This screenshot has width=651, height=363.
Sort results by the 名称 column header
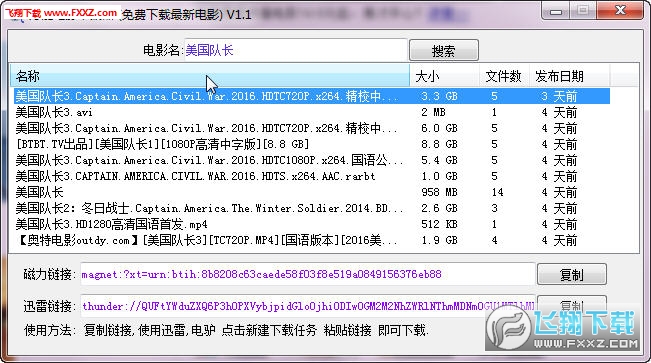(x=210, y=76)
